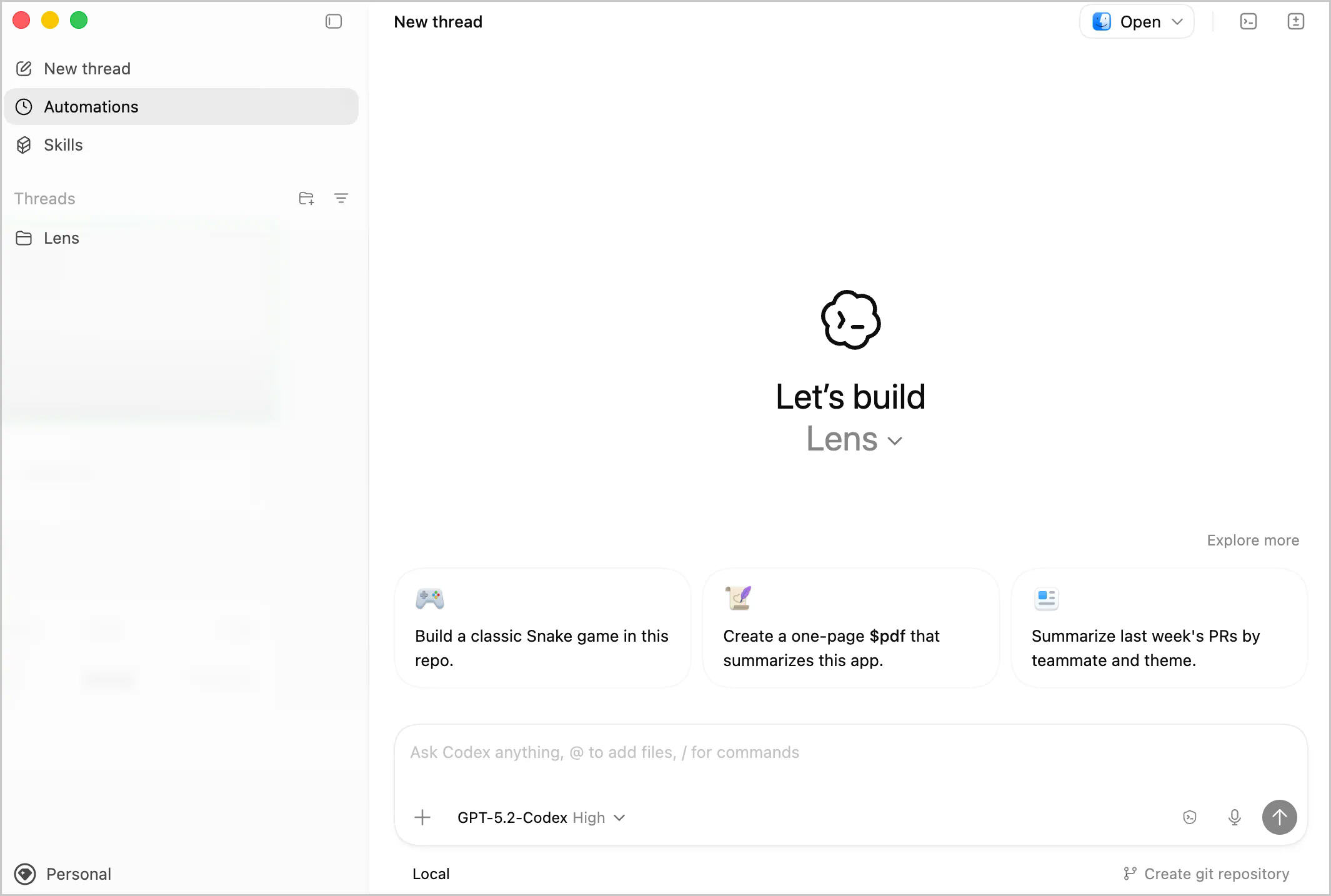Focus the Ask Codex anything input
The height and width of the screenshot is (896, 1331).
[850, 753]
